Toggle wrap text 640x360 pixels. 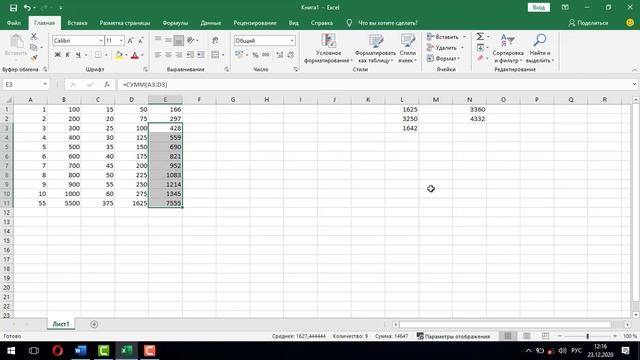(215, 40)
